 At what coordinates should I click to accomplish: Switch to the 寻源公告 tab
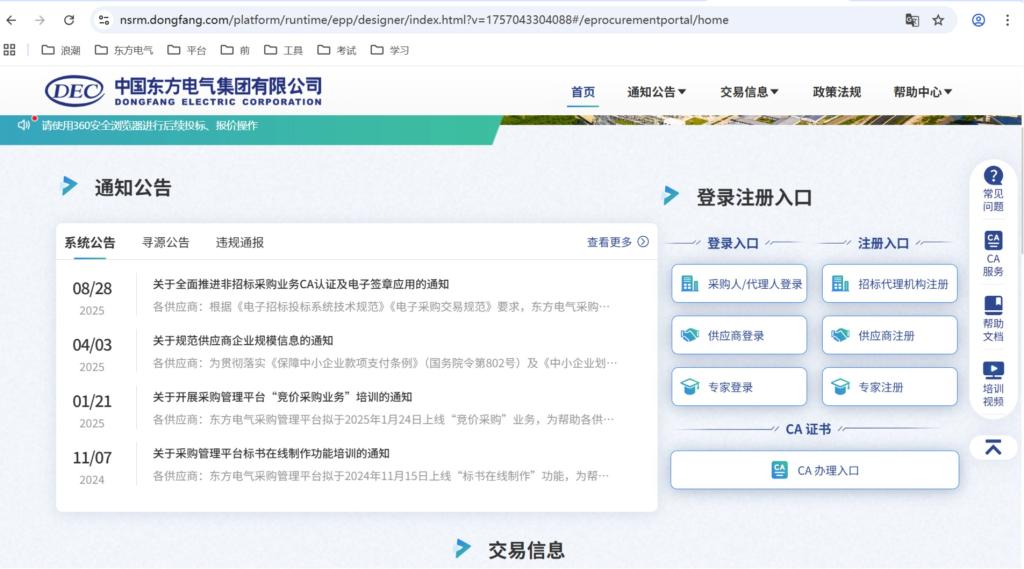165,242
